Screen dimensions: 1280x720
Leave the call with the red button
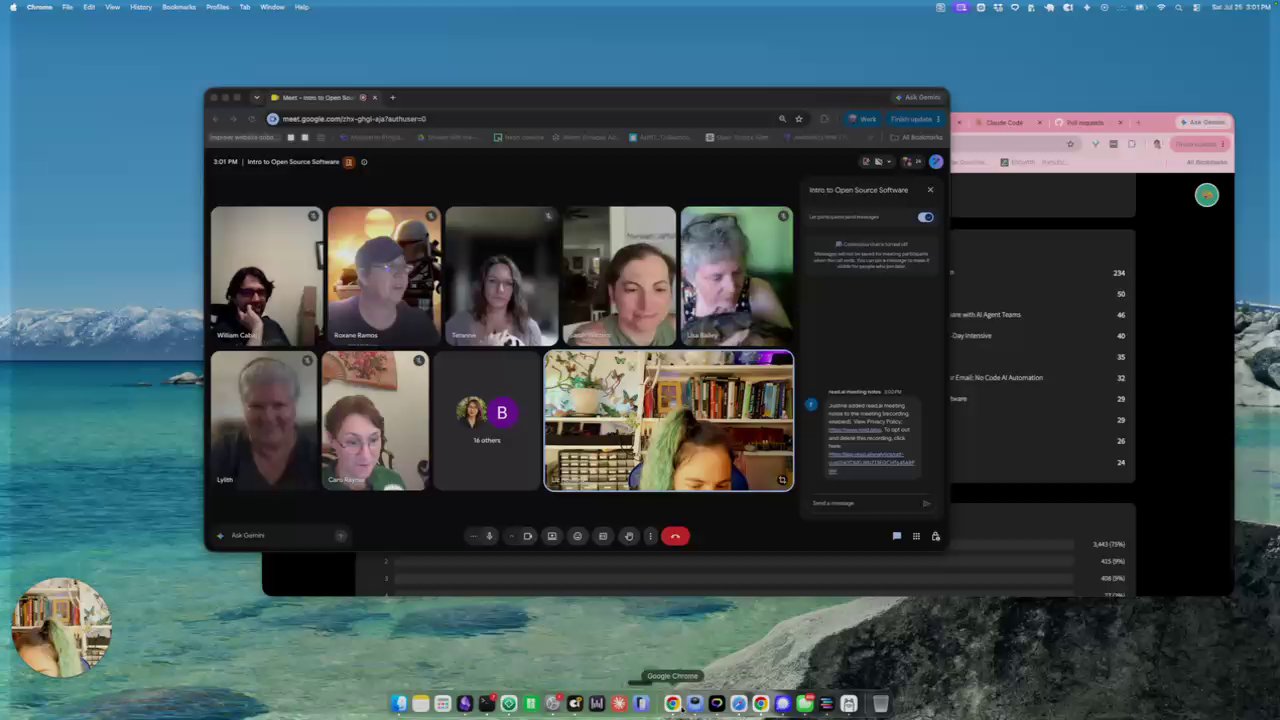675,536
